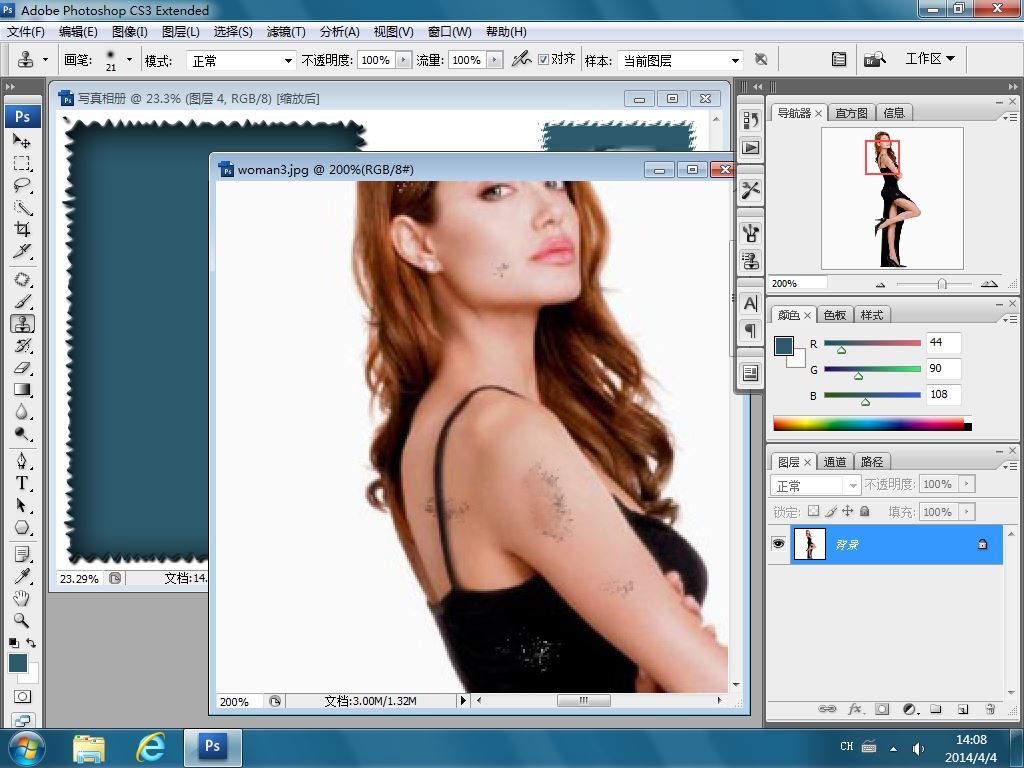
Task: Open the 工作区 workspace dropdown
Action: coord(930,59)
